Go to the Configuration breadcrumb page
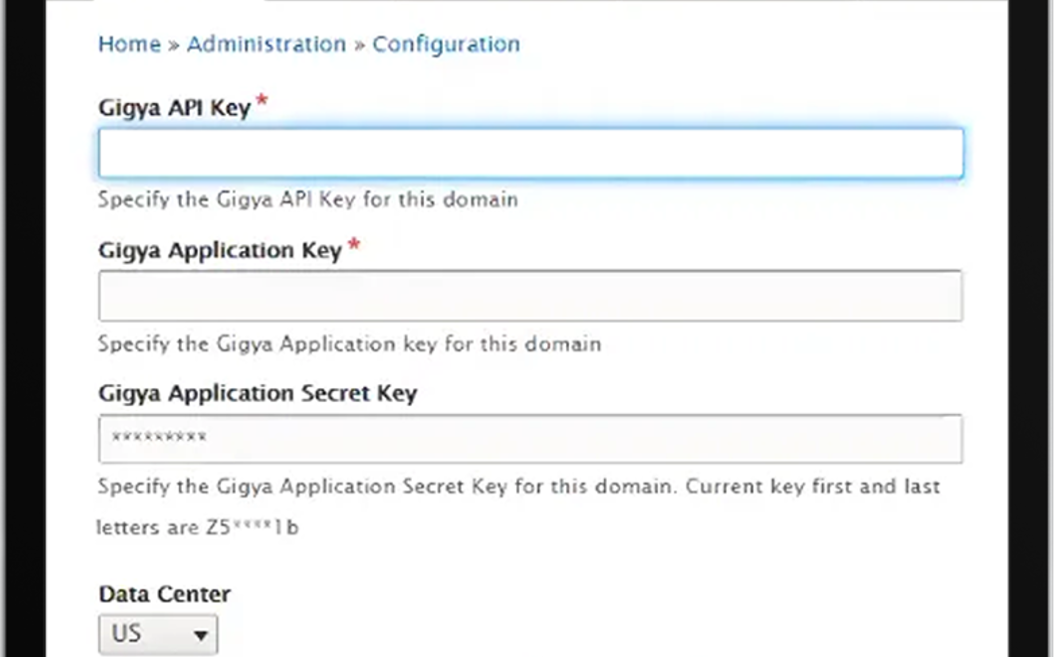 click(x=446, y=44)
